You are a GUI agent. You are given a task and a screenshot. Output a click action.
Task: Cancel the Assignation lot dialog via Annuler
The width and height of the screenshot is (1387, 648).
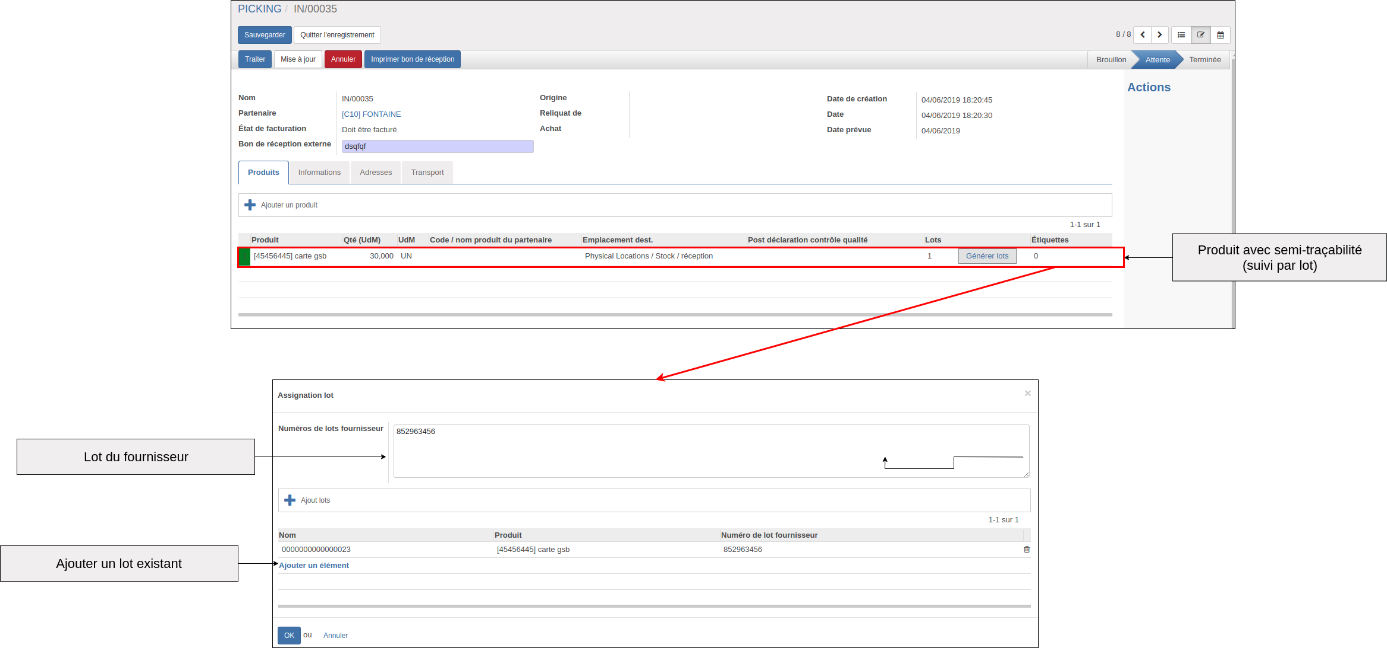[336, 635]
